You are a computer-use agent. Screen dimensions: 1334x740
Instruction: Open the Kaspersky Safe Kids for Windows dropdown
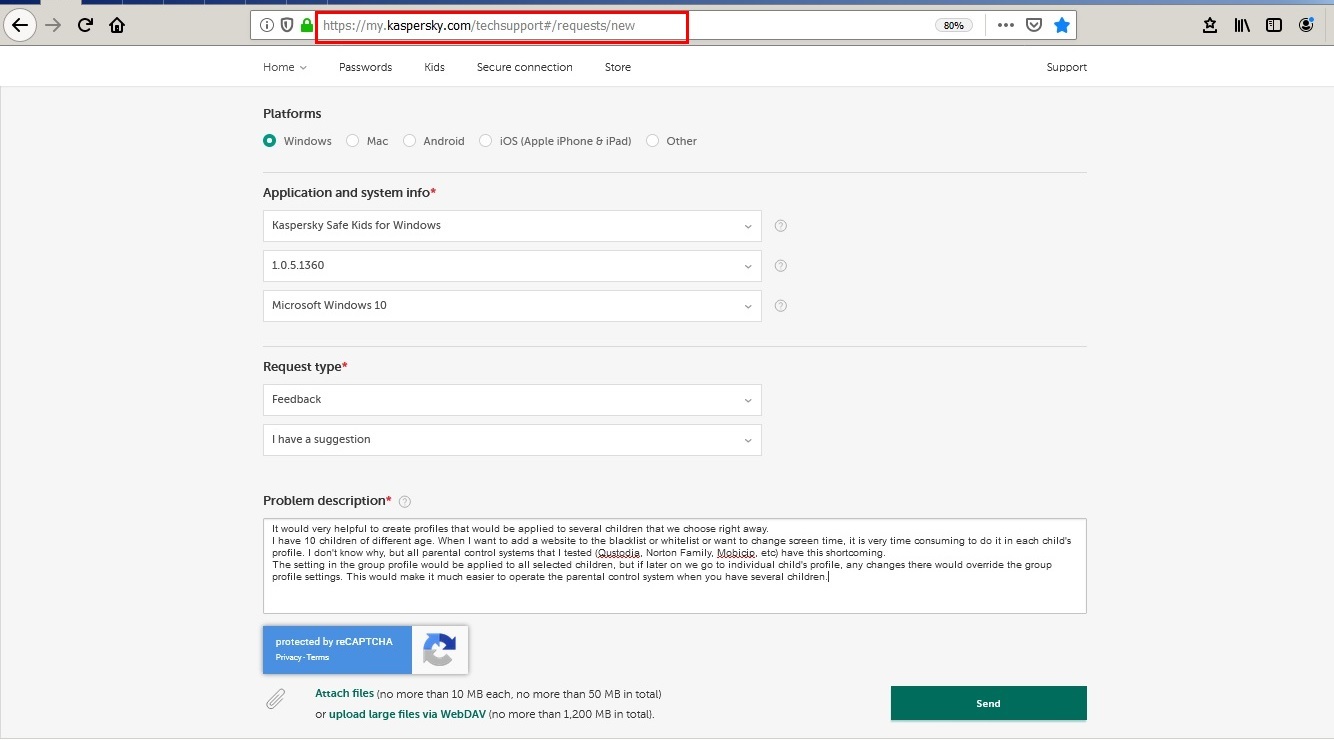[512, 226]
